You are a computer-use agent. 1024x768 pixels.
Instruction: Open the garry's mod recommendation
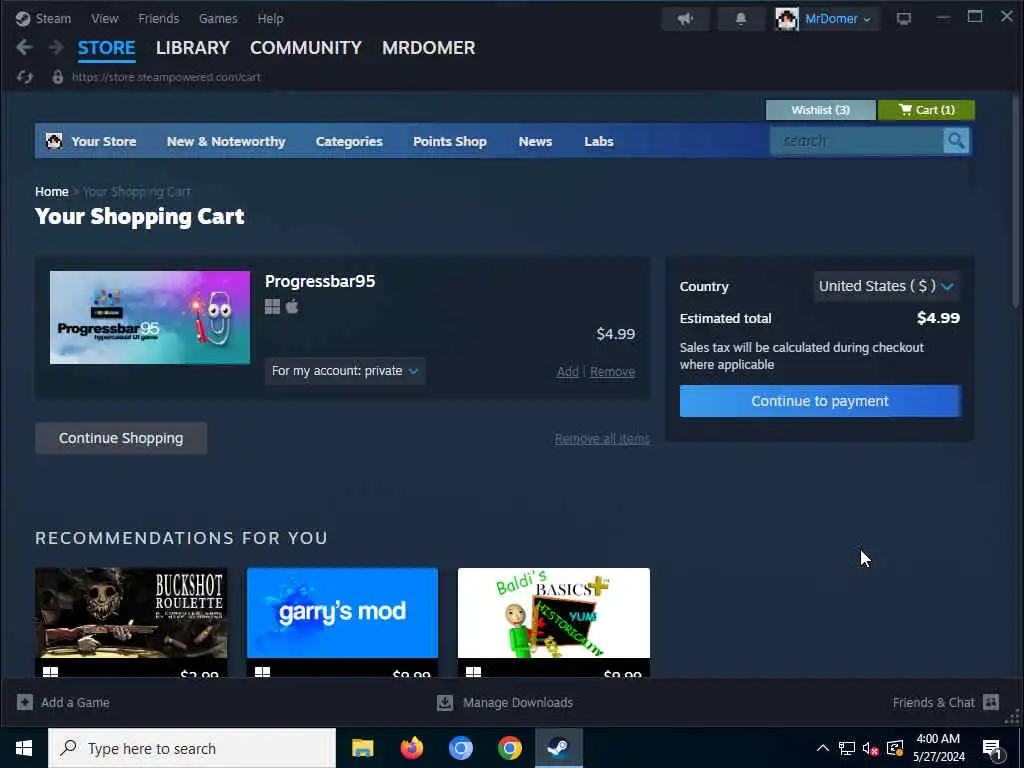pos(342,613)
